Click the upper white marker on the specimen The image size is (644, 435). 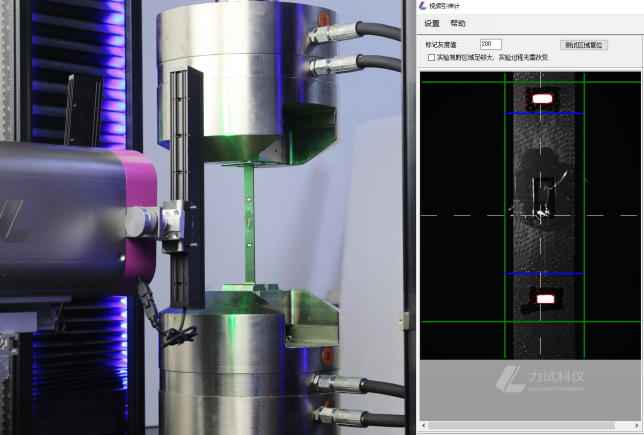[541, 99]
